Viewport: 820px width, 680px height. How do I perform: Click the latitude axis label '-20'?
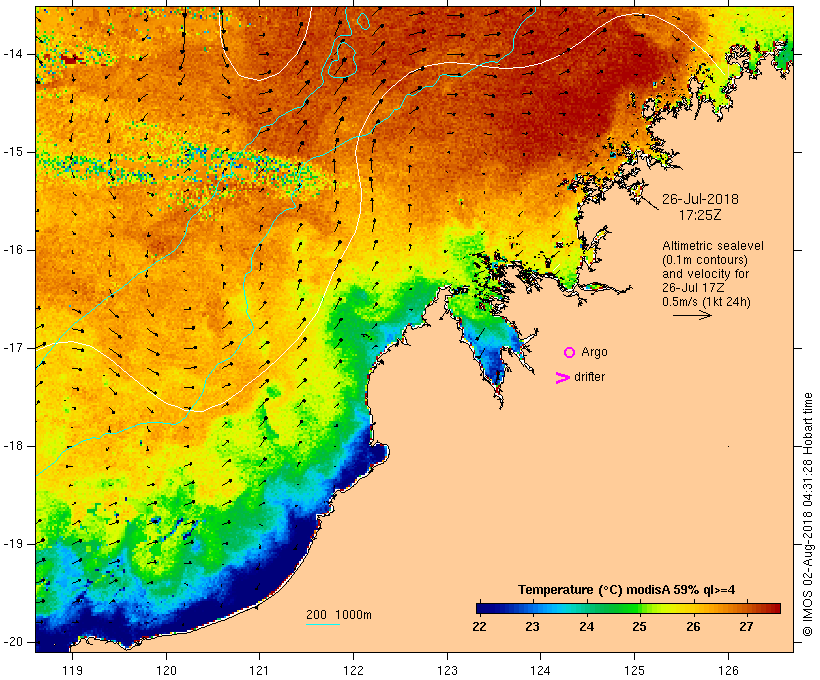click(12, 642)
